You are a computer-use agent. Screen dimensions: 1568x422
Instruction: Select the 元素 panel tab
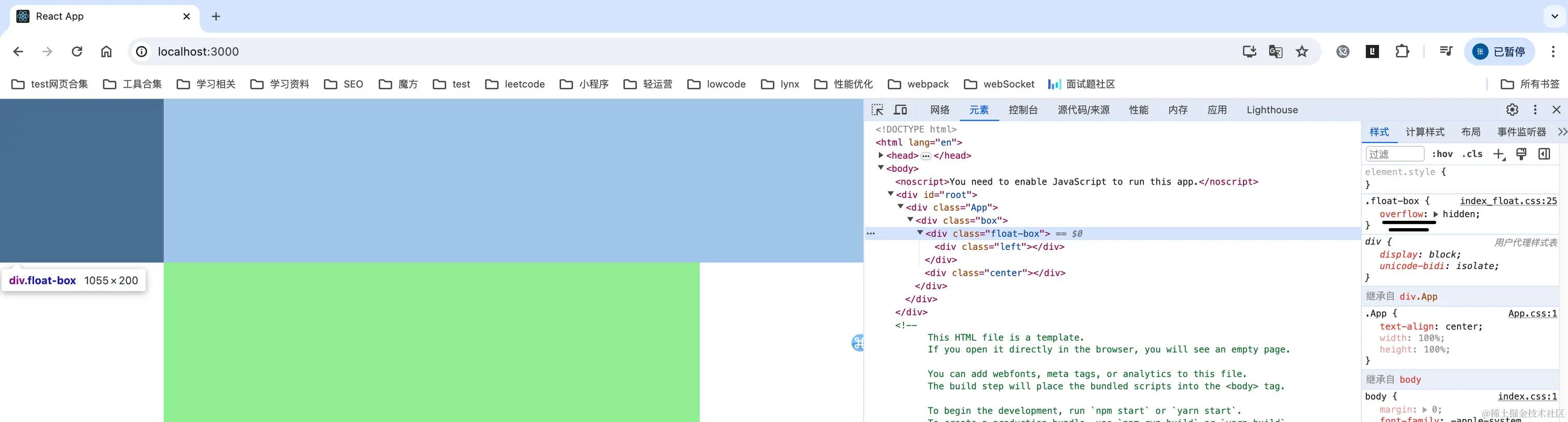pyautogui.click(x=979, y=109)
